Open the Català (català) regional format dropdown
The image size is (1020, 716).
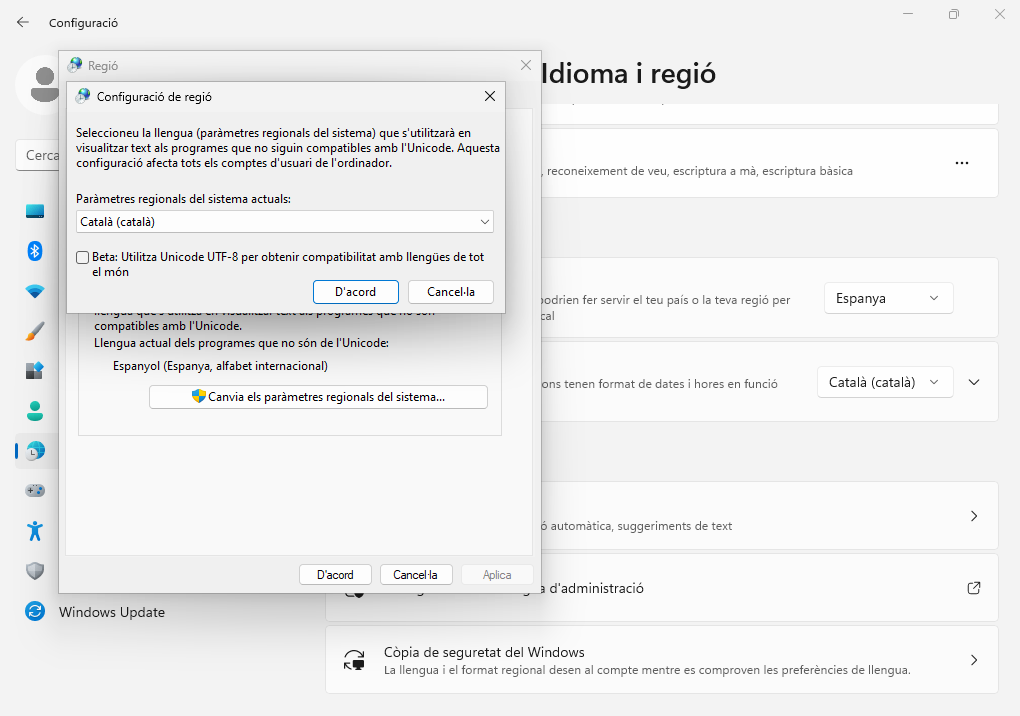884,382
